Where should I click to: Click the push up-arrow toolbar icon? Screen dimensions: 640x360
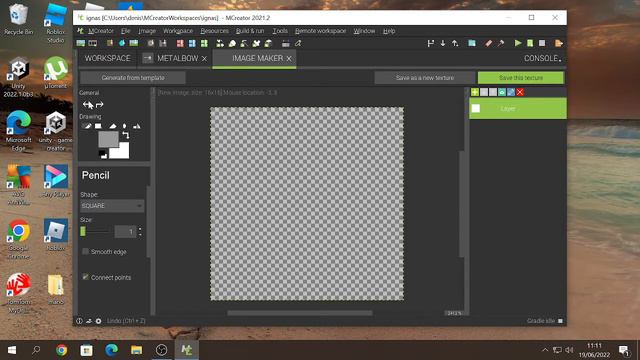[455, 43]
